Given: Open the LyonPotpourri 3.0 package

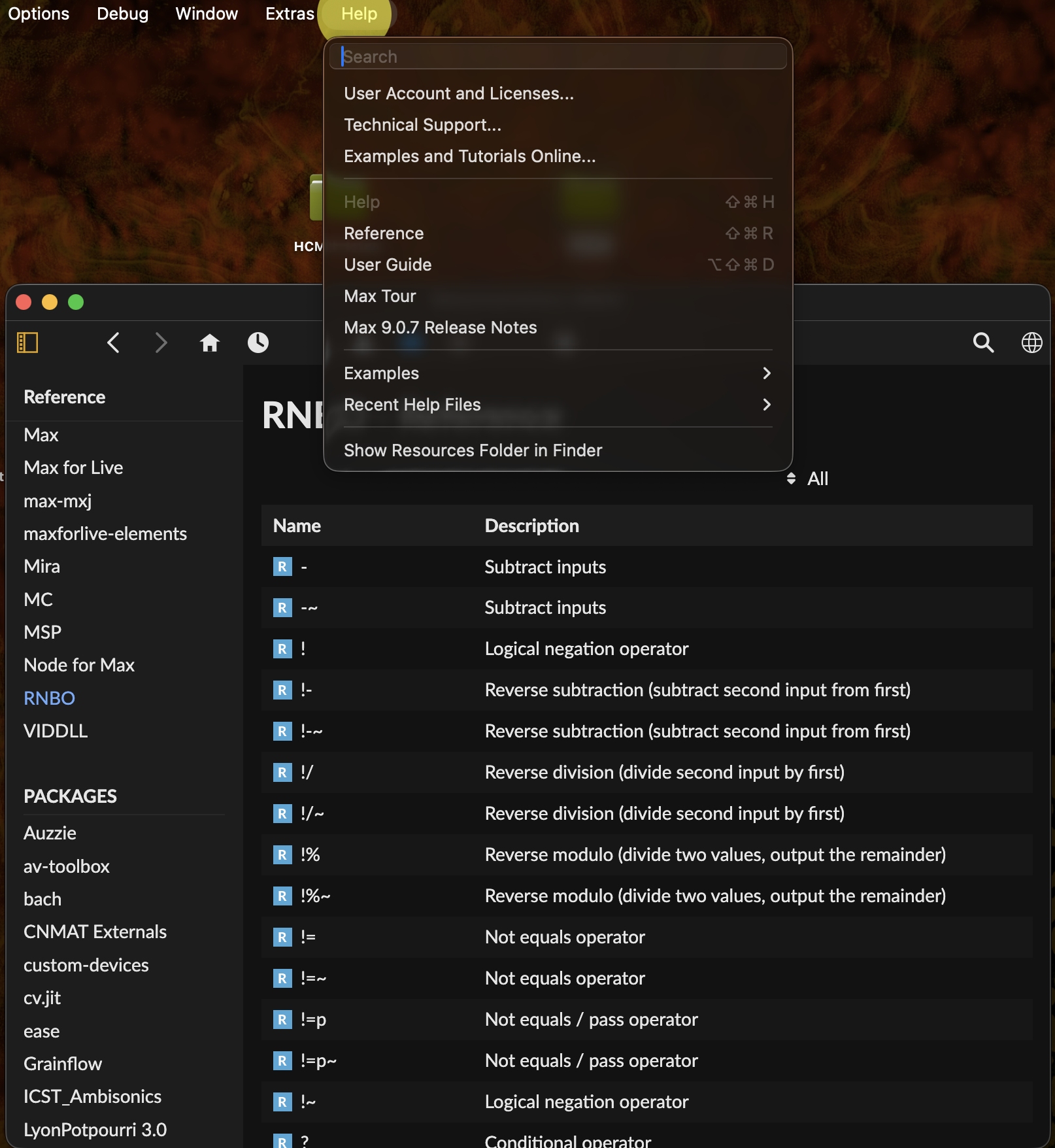Looking at the screenshot, I should tap(95, 1130).
